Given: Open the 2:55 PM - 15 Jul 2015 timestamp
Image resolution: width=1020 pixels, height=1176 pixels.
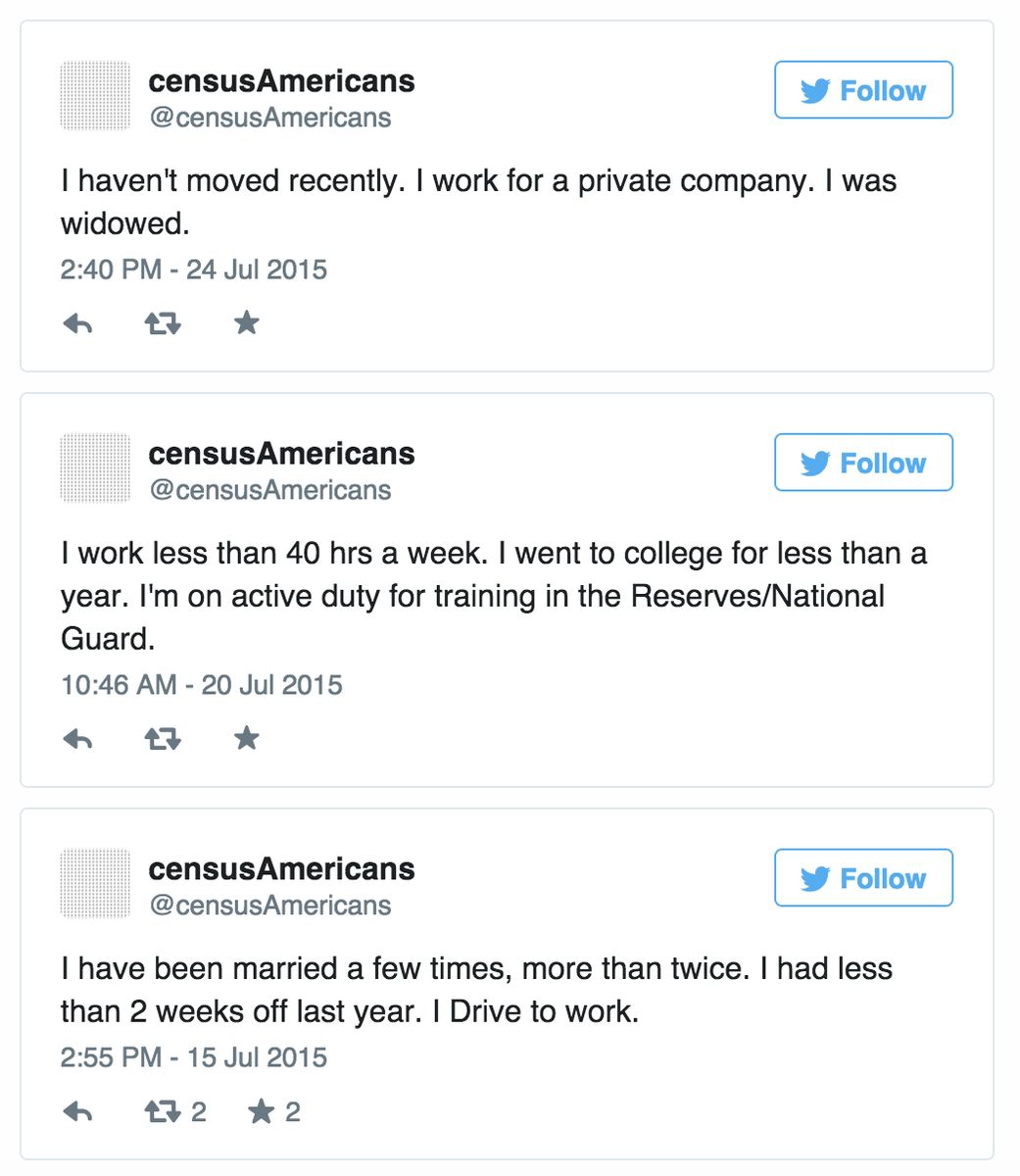Looking at the screenshot, I should (x=194, y=1057).
